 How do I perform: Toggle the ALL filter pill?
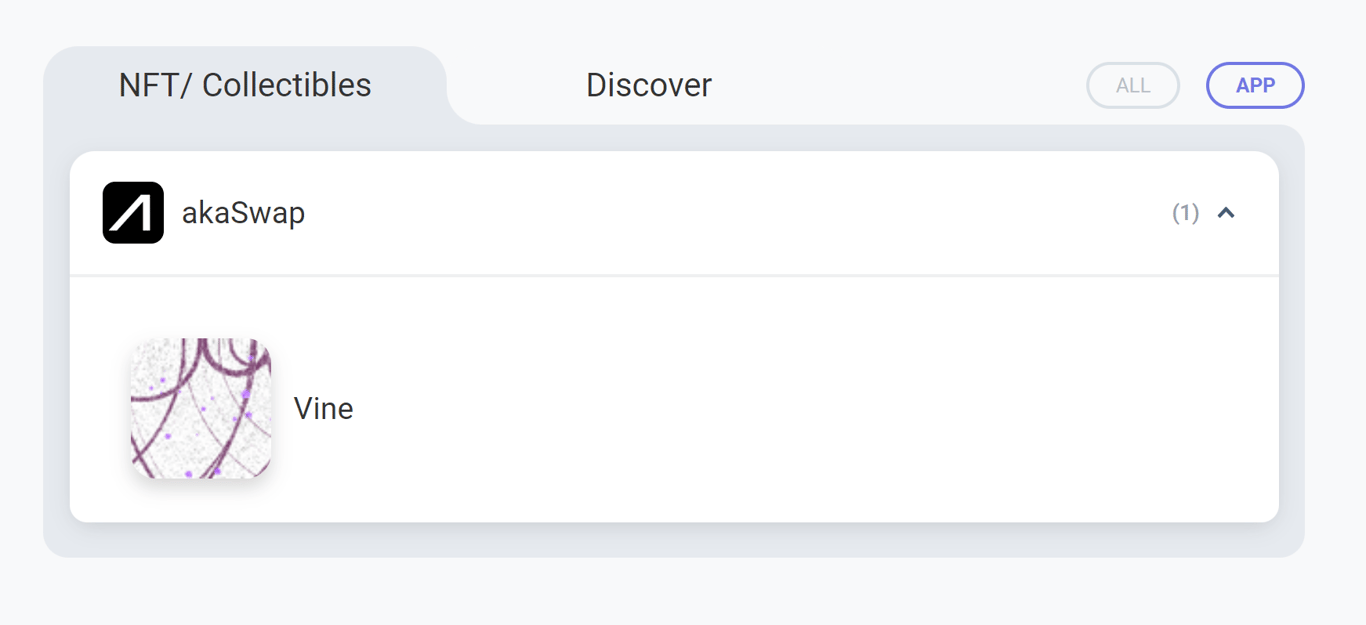tap(1133, 85)
